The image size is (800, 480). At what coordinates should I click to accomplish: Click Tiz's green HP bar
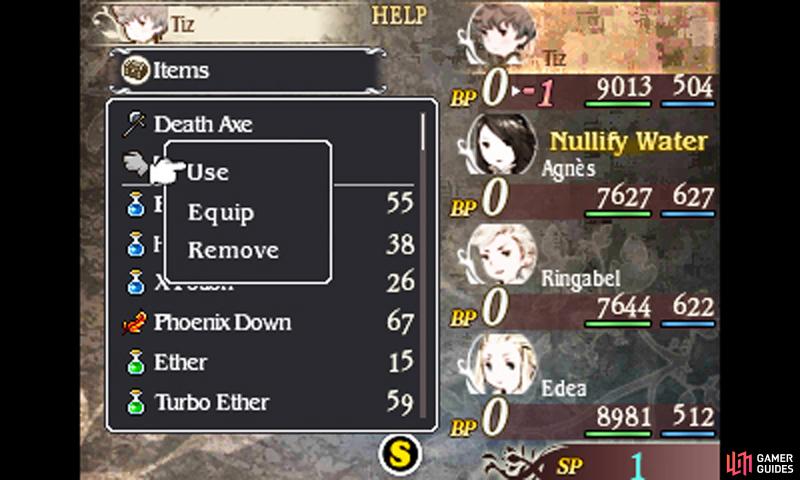tap(617, 104)
